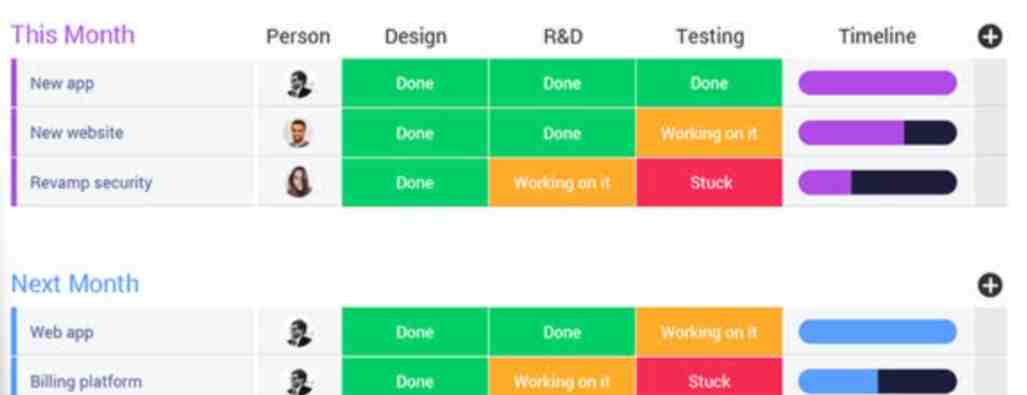The width and height of the screenshot is (1027, 395).
Task: Collapse the This Month group title
Action: coord(73,35)
